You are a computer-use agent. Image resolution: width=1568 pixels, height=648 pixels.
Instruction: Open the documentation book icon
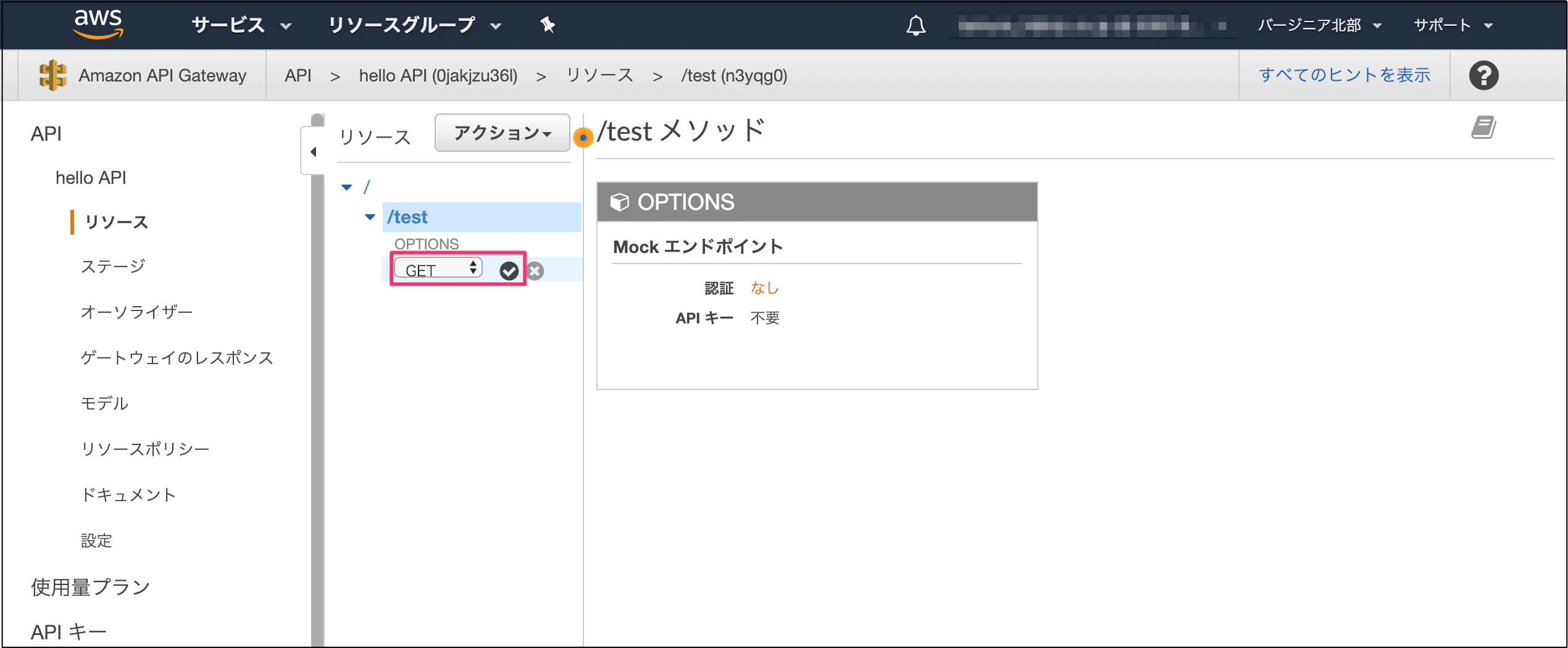[x=1483, y=128]
